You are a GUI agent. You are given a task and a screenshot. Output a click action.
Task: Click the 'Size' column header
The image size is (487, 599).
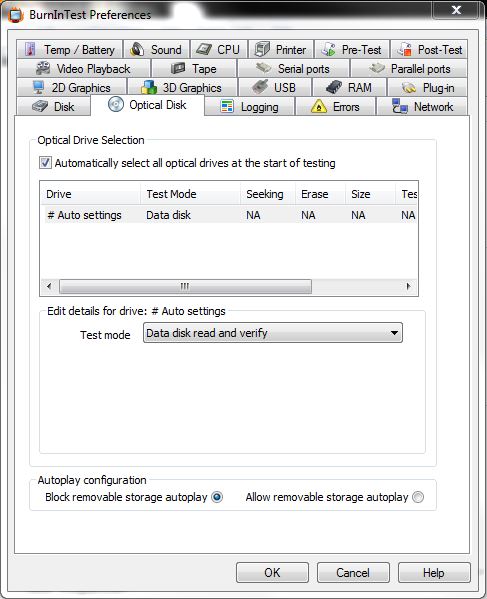click(371, 194)
